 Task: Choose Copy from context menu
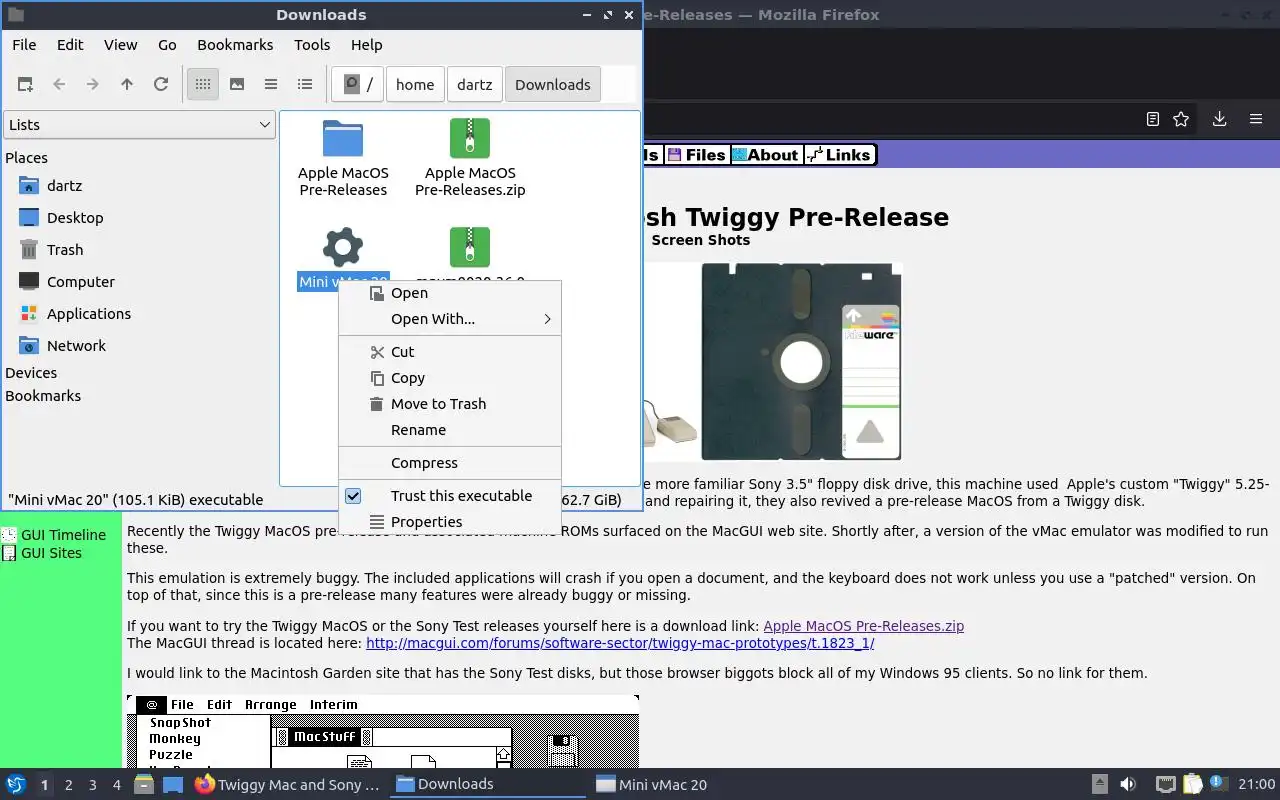coord(450,378)
